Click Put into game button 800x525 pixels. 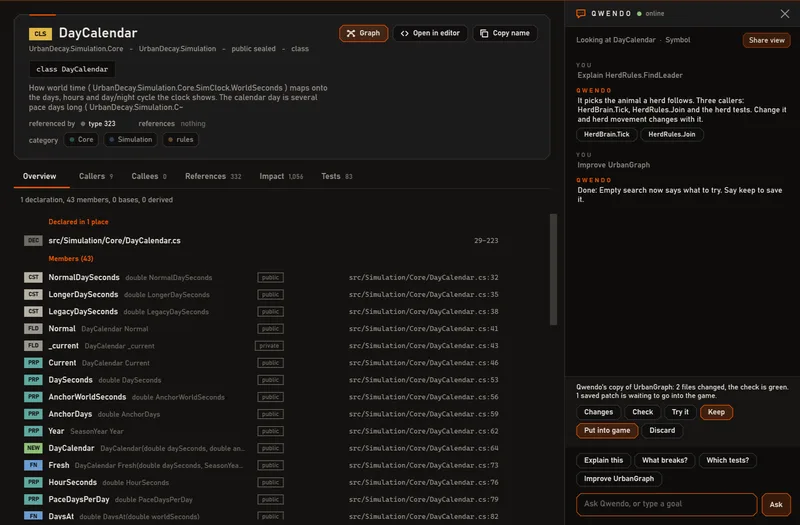tap(607, 431)
